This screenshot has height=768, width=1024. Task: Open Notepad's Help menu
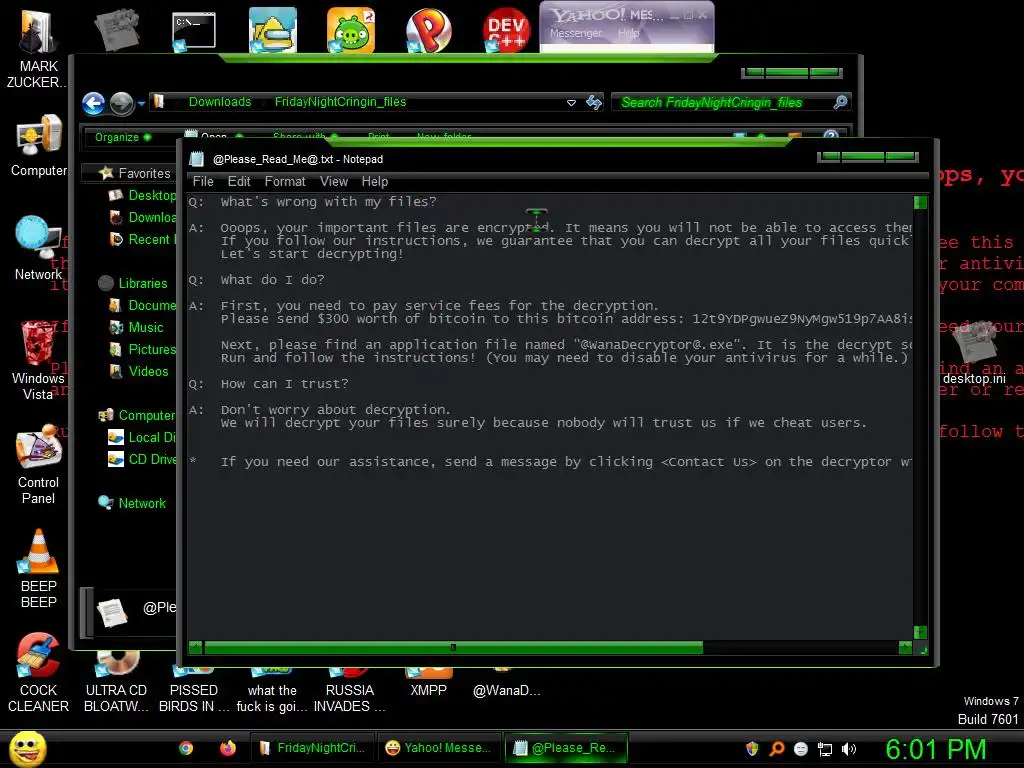375,182
